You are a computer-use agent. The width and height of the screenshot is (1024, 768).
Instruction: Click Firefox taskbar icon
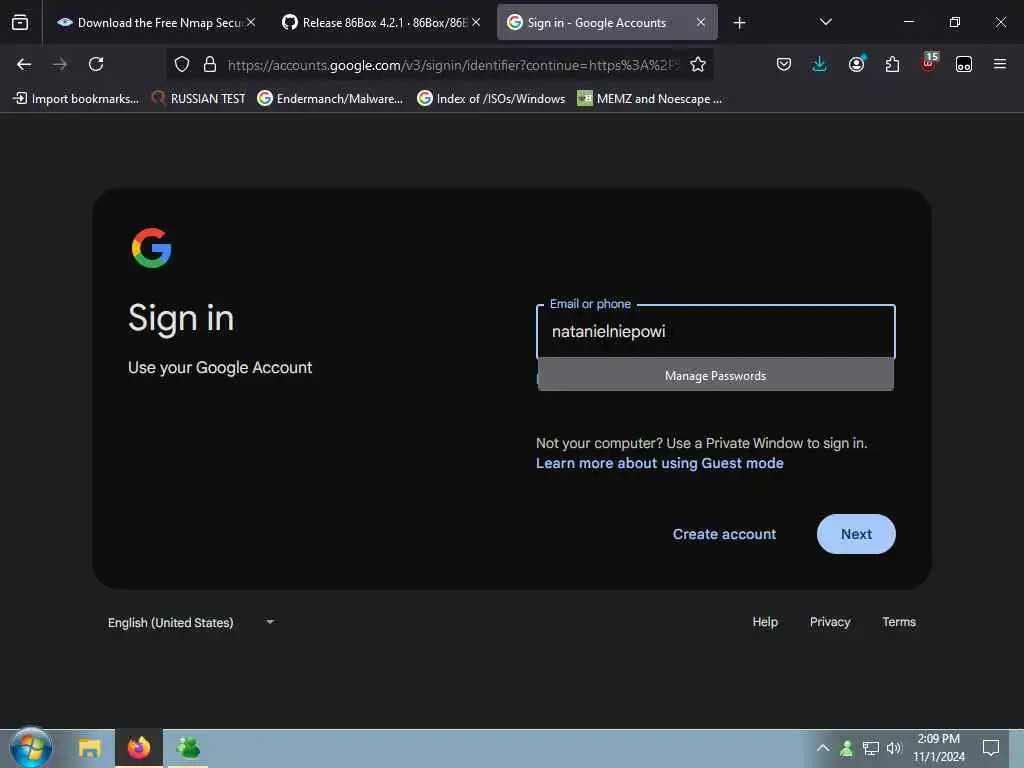point(139,748)
